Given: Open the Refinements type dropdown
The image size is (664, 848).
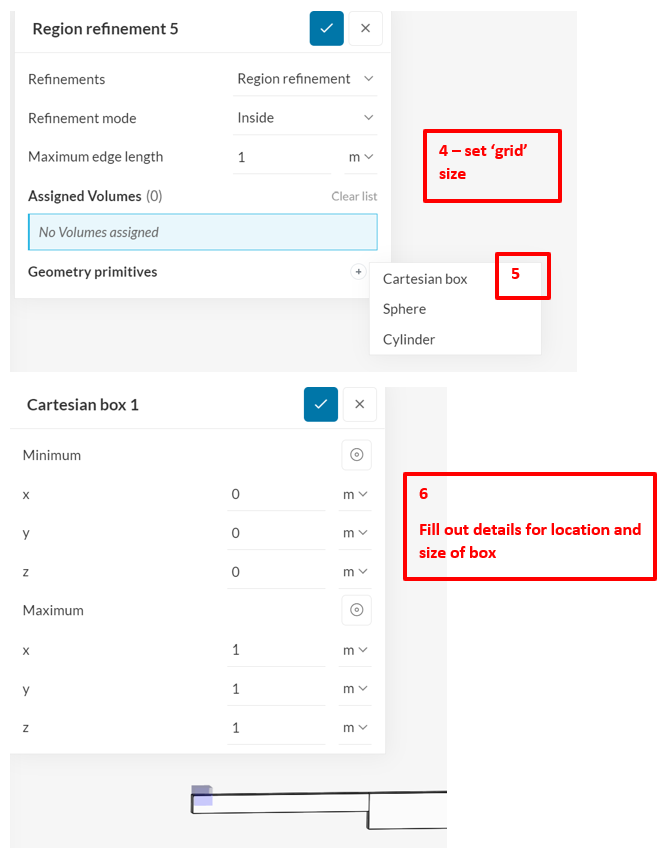Looking at the screenshot, I should pos(305,79).
